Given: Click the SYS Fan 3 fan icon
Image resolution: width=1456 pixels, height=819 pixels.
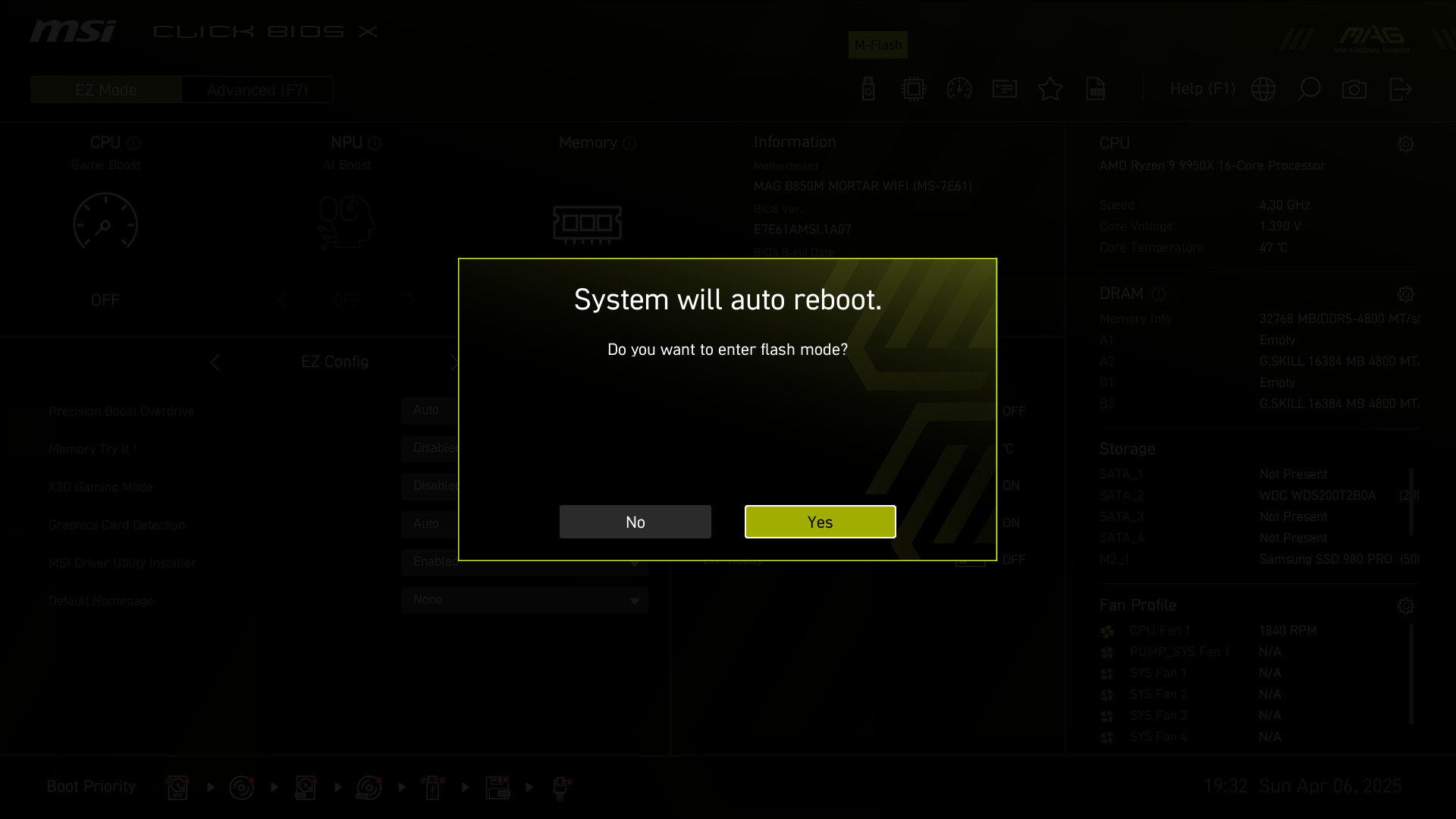Looking at the screenshot, I should [1107, 717].
